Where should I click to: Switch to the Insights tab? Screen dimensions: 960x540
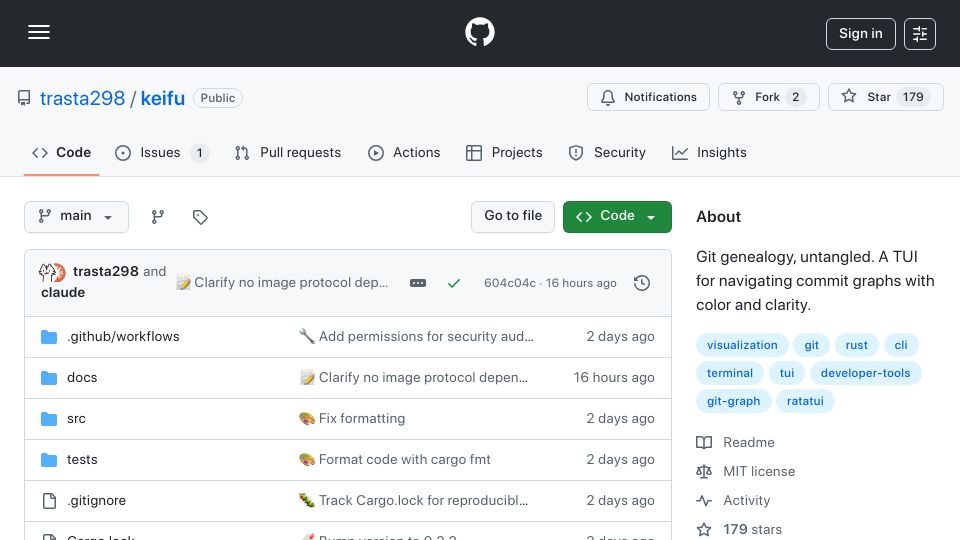point(709,152)
